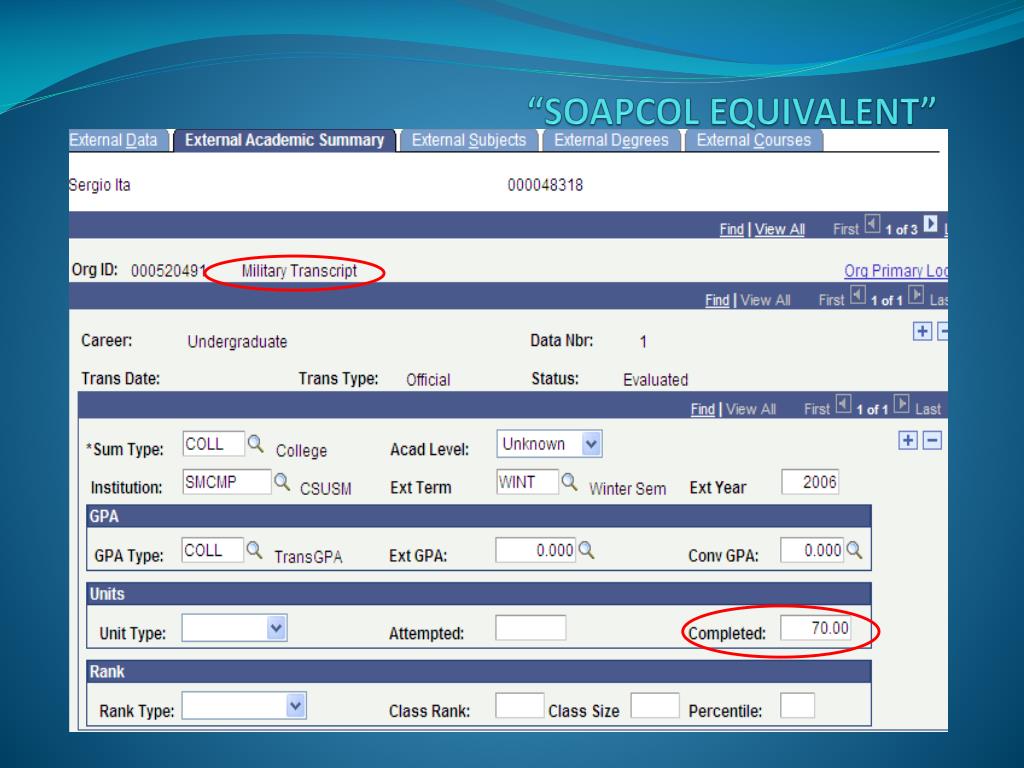Click previous arrow in Org ID section bar
The height and width of the screenshot is (768, 1024).
[x=858, y=296]
